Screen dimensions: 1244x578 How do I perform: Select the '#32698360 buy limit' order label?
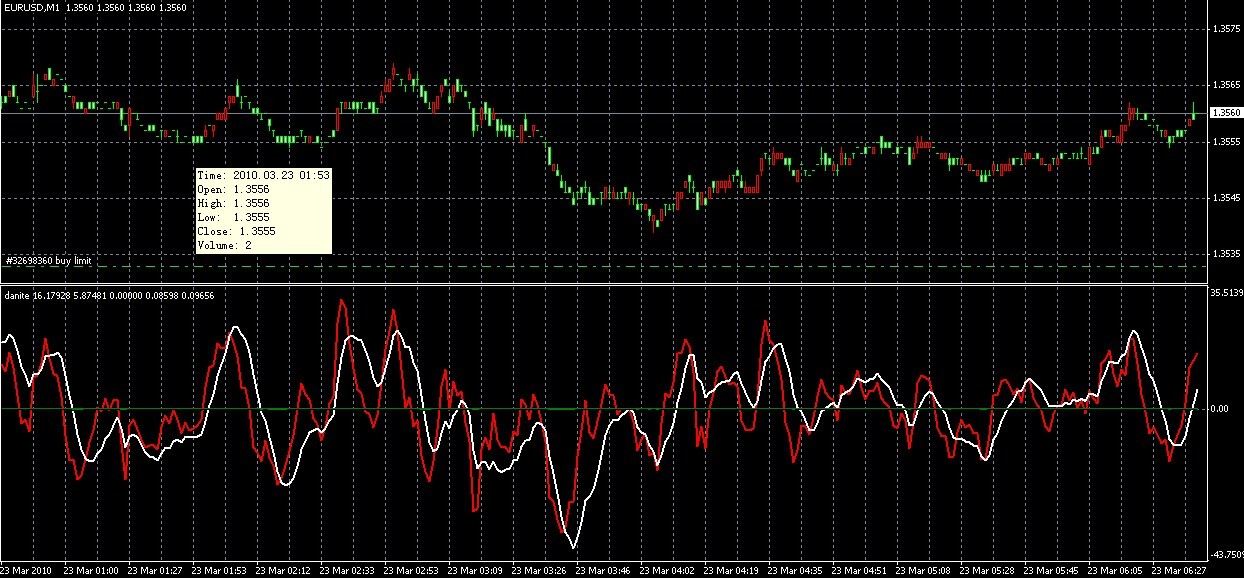pos(48,260)
